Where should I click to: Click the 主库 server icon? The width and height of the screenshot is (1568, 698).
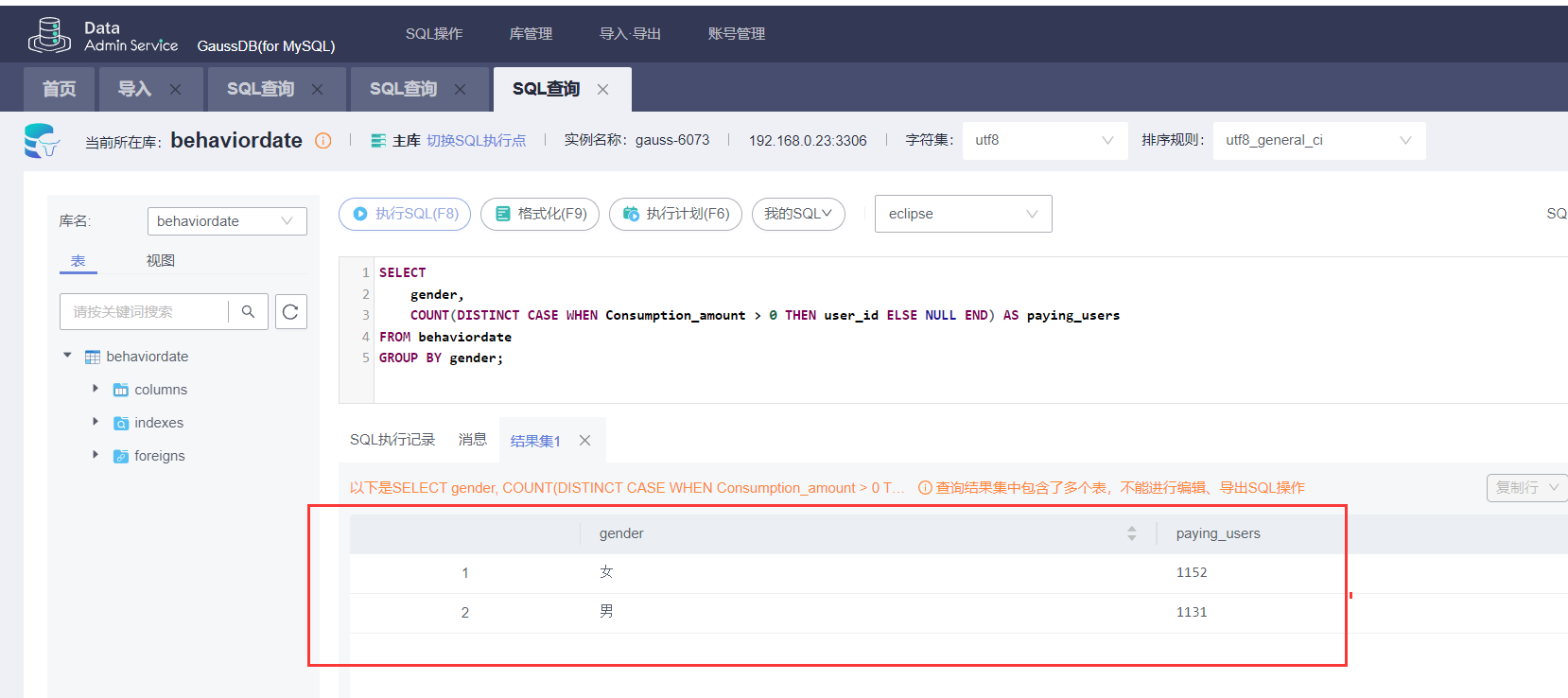(x=378, y=141)
